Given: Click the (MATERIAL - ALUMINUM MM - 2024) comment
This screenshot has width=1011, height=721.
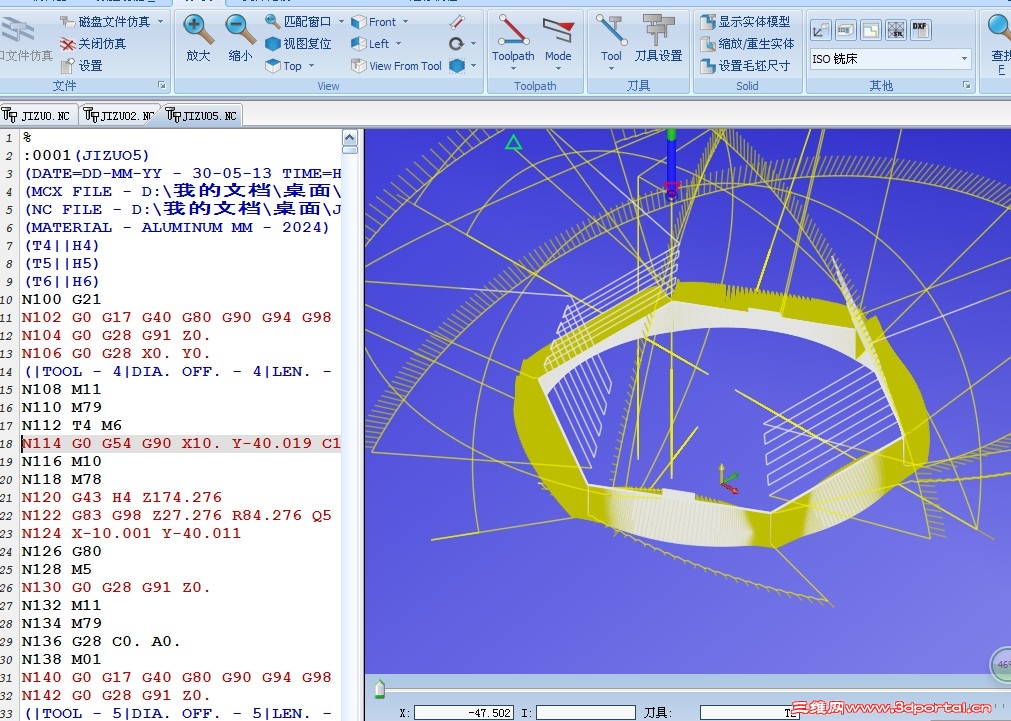Looking at the screenshot, I should pyautogui.click(x=177, y=227).
